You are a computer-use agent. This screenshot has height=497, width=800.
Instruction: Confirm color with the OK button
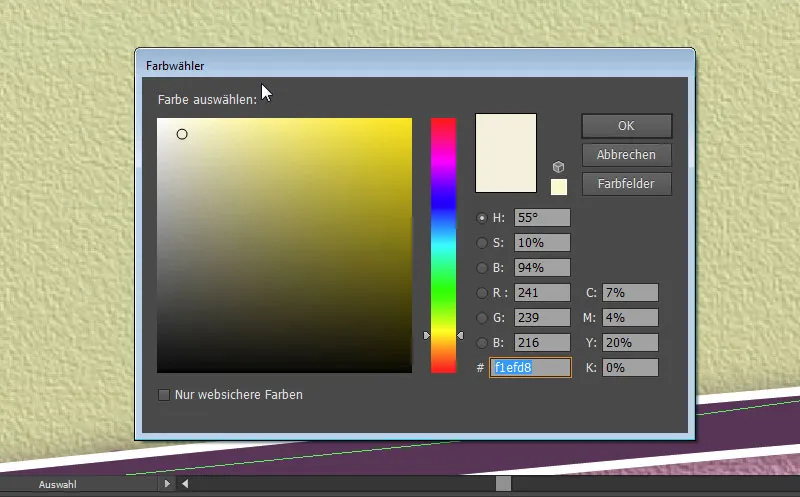click(627, 126)
